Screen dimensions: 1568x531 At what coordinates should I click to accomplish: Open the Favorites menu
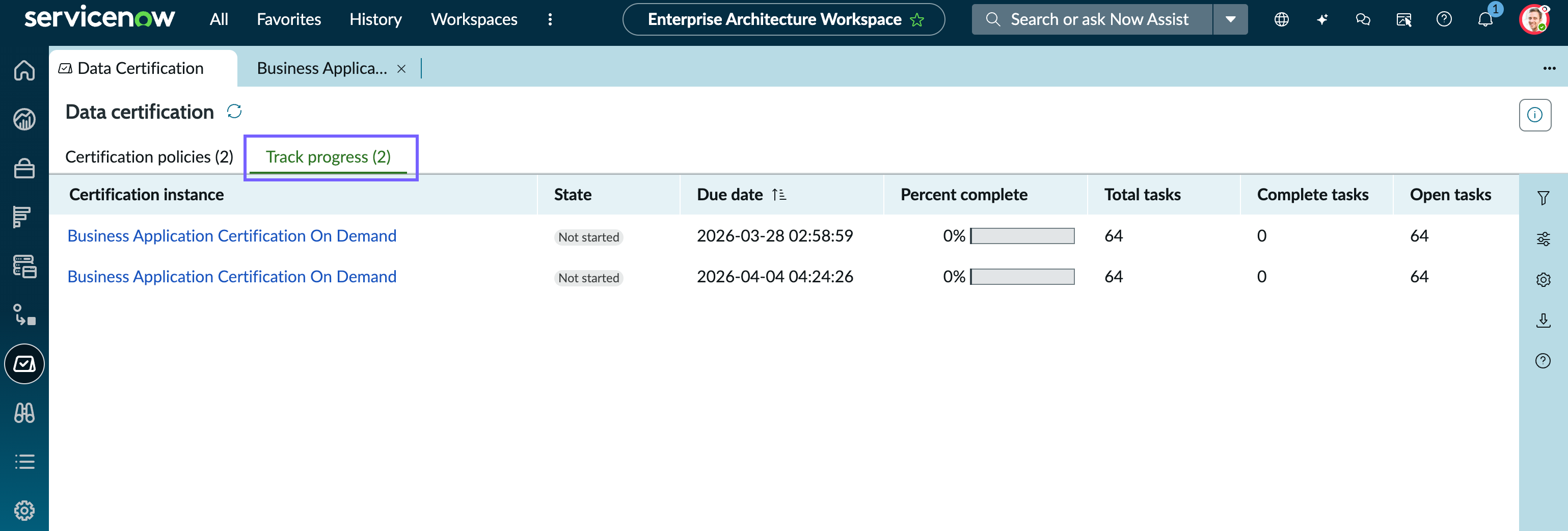pos(288,19)
